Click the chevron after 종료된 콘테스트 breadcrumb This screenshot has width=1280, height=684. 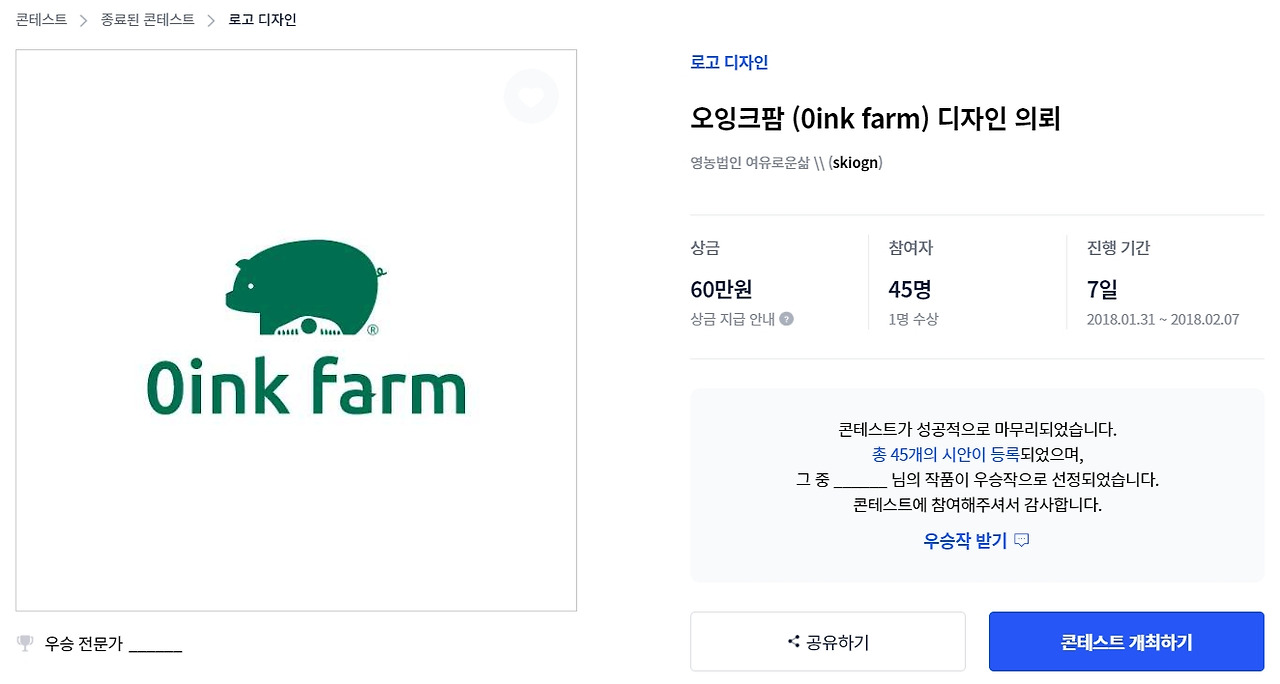tap(211, 20)
